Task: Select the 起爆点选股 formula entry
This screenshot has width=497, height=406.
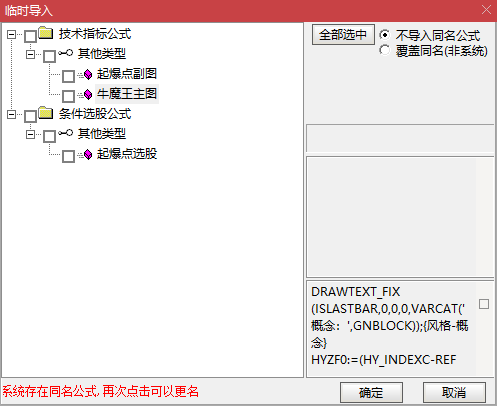Action: tap(127, 154)
